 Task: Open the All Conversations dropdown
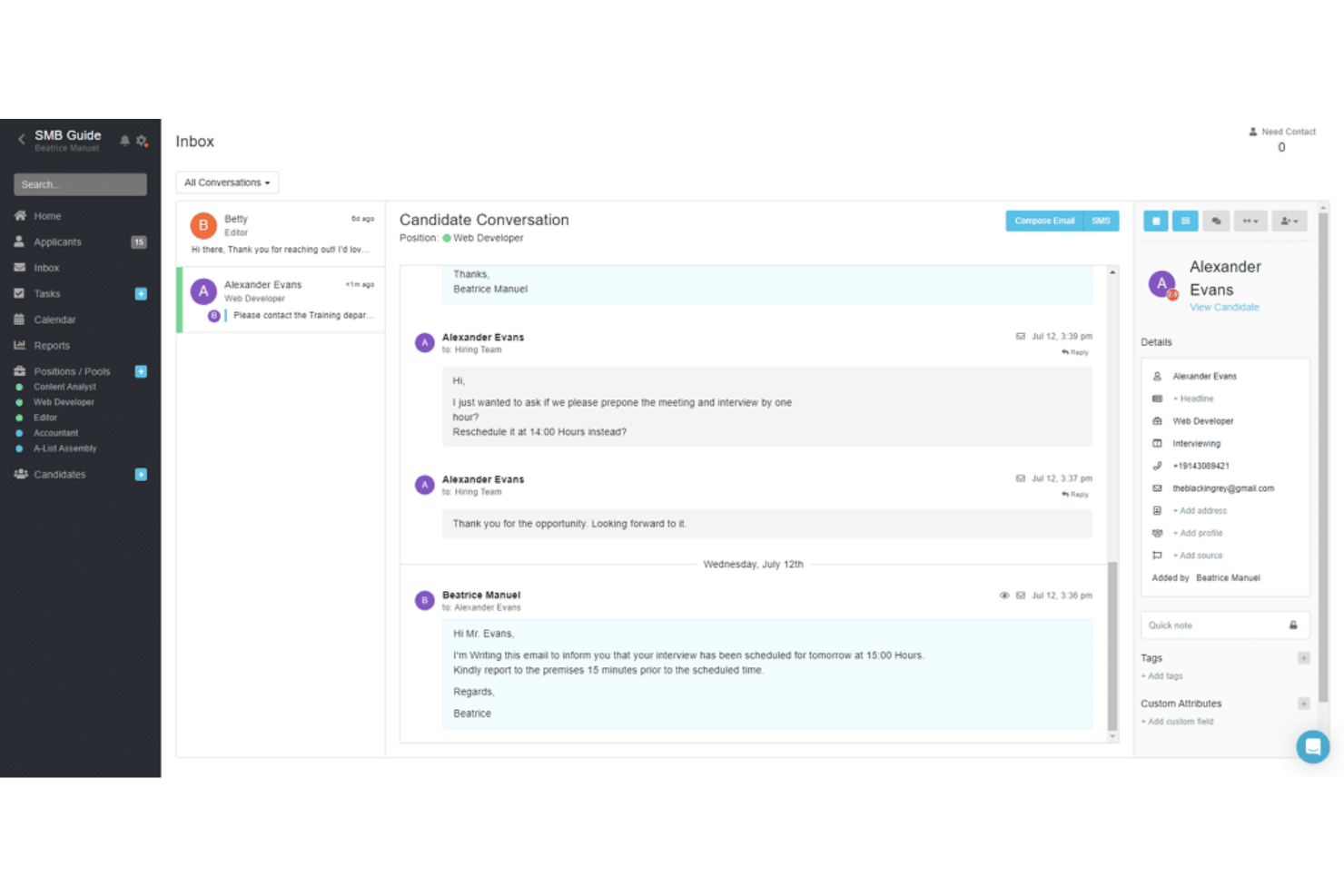click(227, 182)
